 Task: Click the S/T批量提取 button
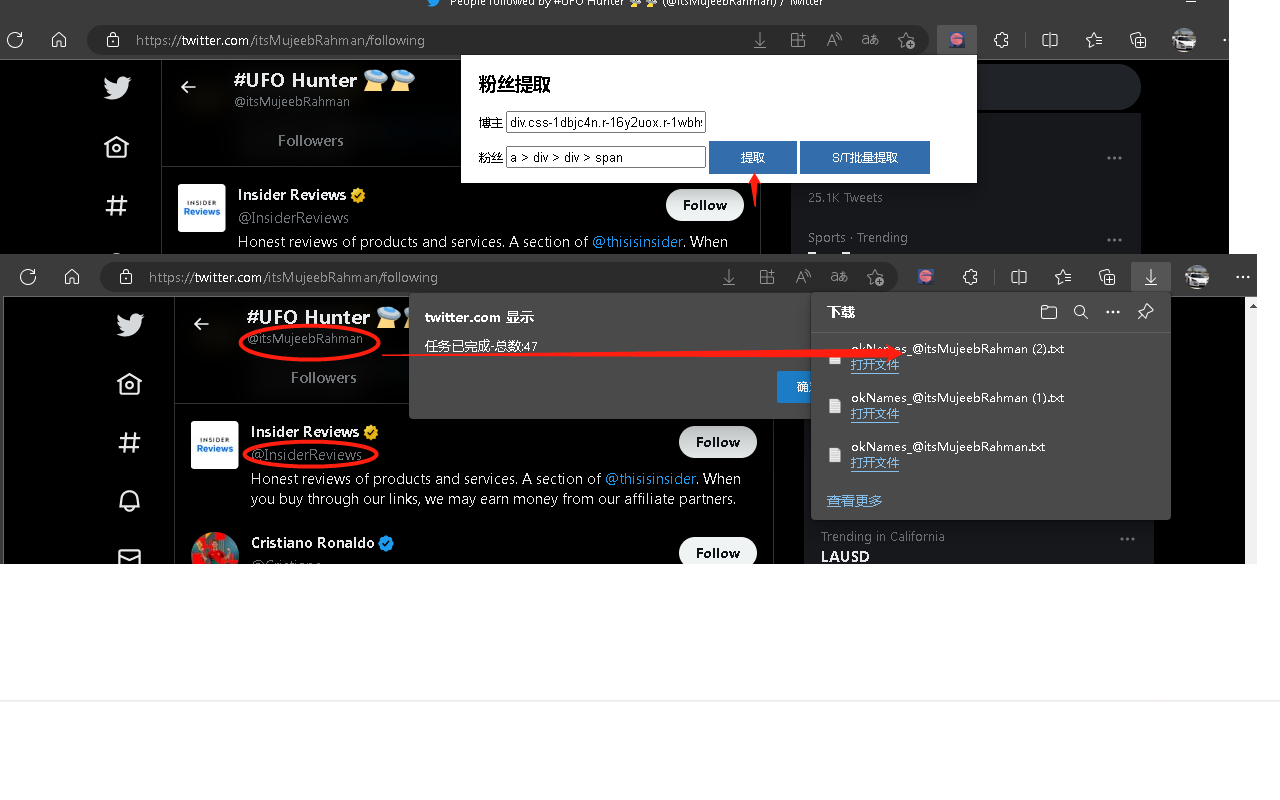865,158
